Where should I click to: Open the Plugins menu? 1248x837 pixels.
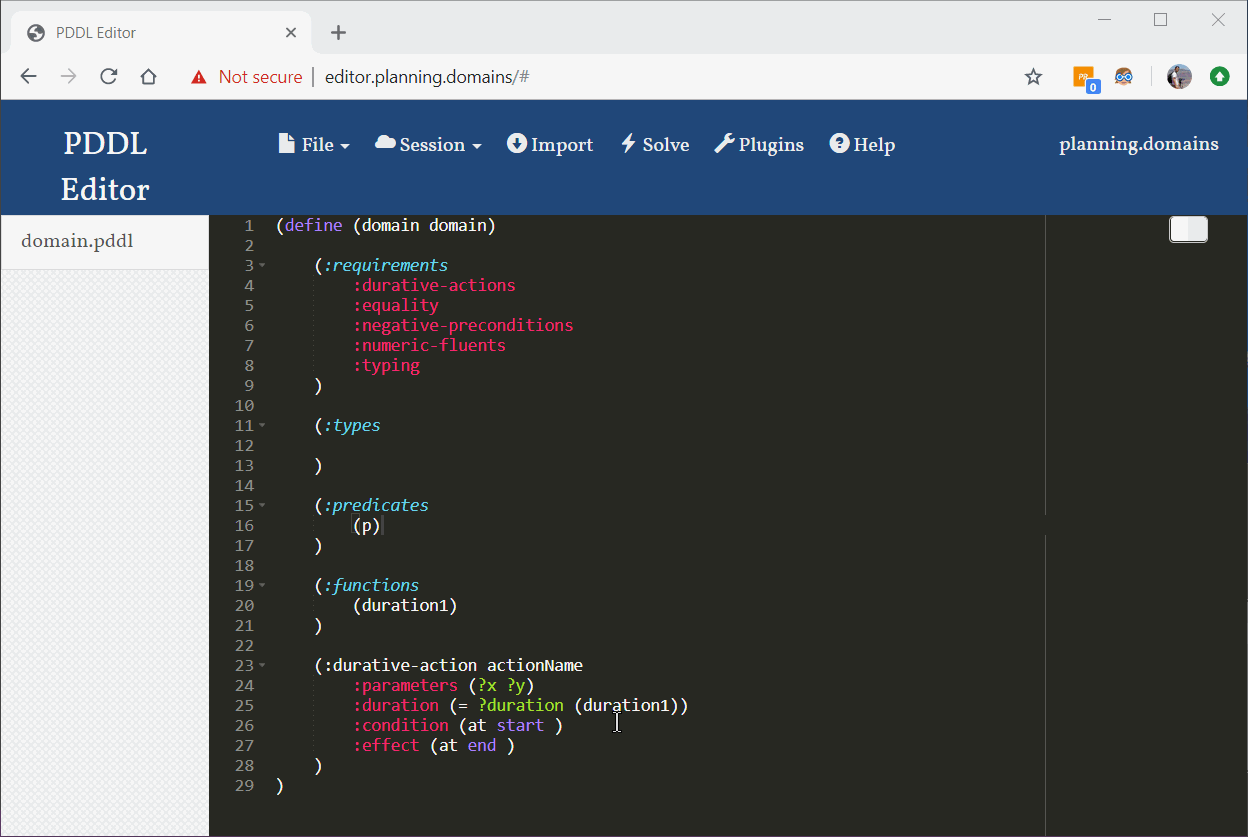(759, 145)
